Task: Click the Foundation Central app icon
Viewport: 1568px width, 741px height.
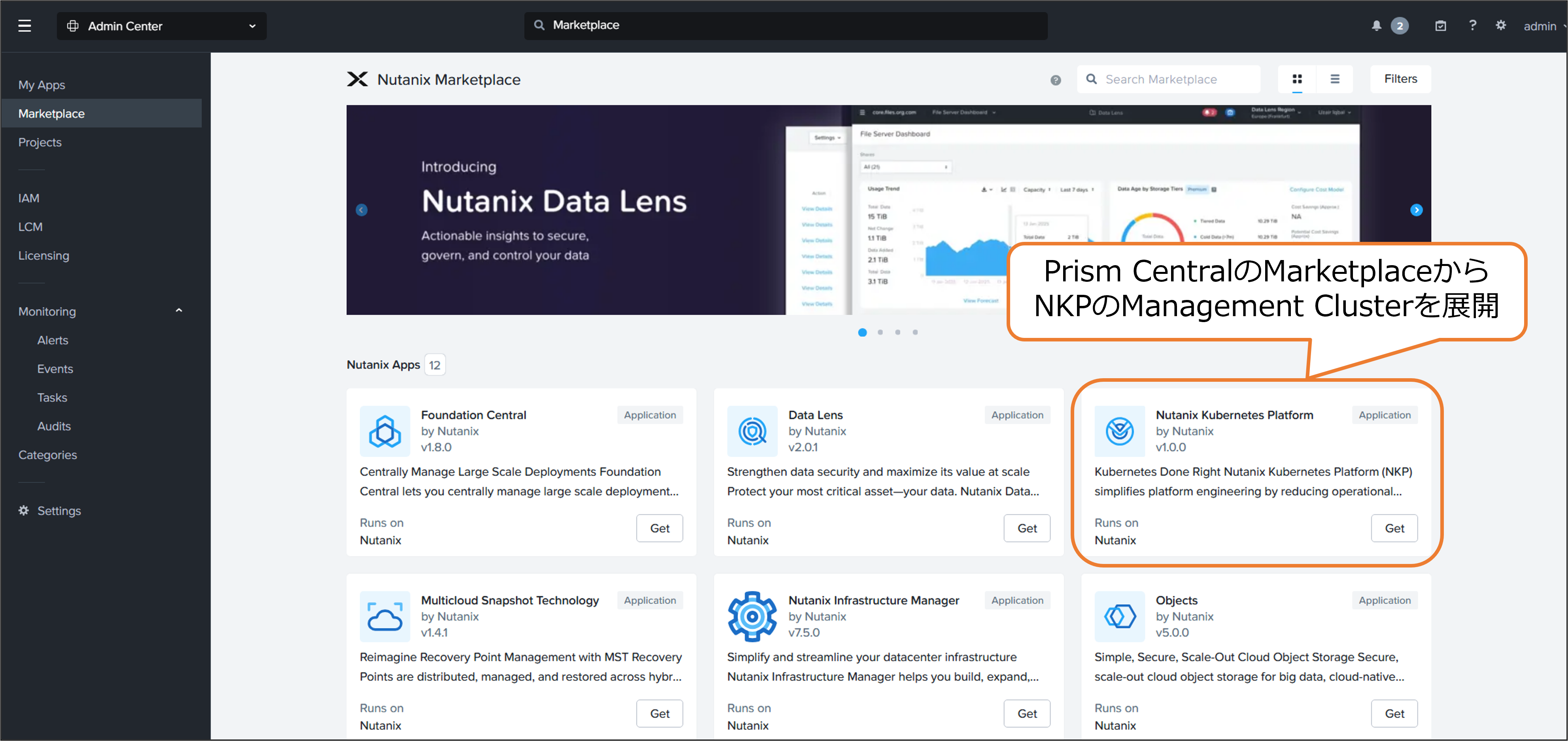Action: click(385, 431)
